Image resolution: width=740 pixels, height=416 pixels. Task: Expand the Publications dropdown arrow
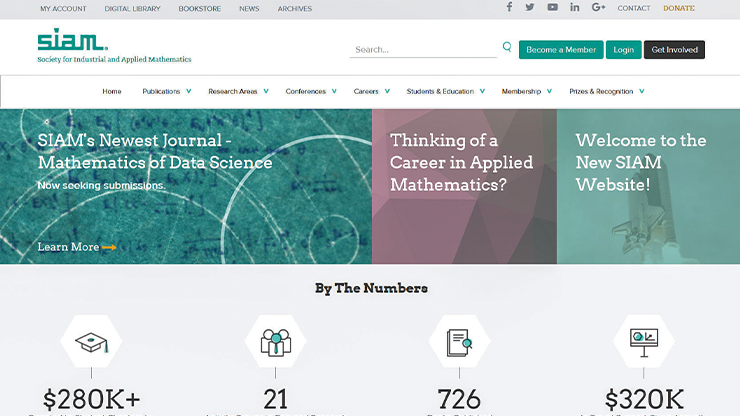coord(188,91)
